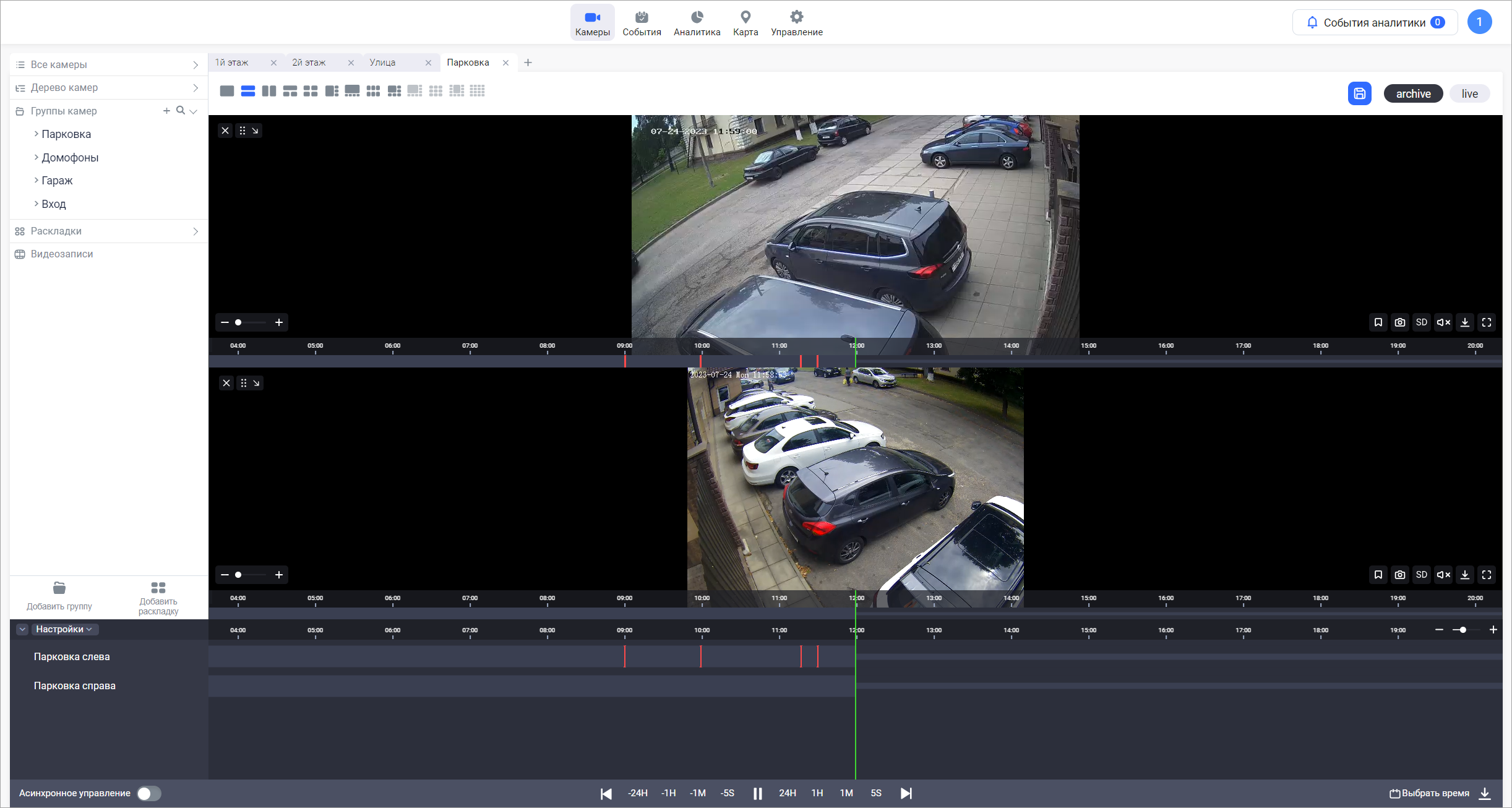Open the Аналитика section
This screenshot has height=808, width=1512.
(697, 23)
